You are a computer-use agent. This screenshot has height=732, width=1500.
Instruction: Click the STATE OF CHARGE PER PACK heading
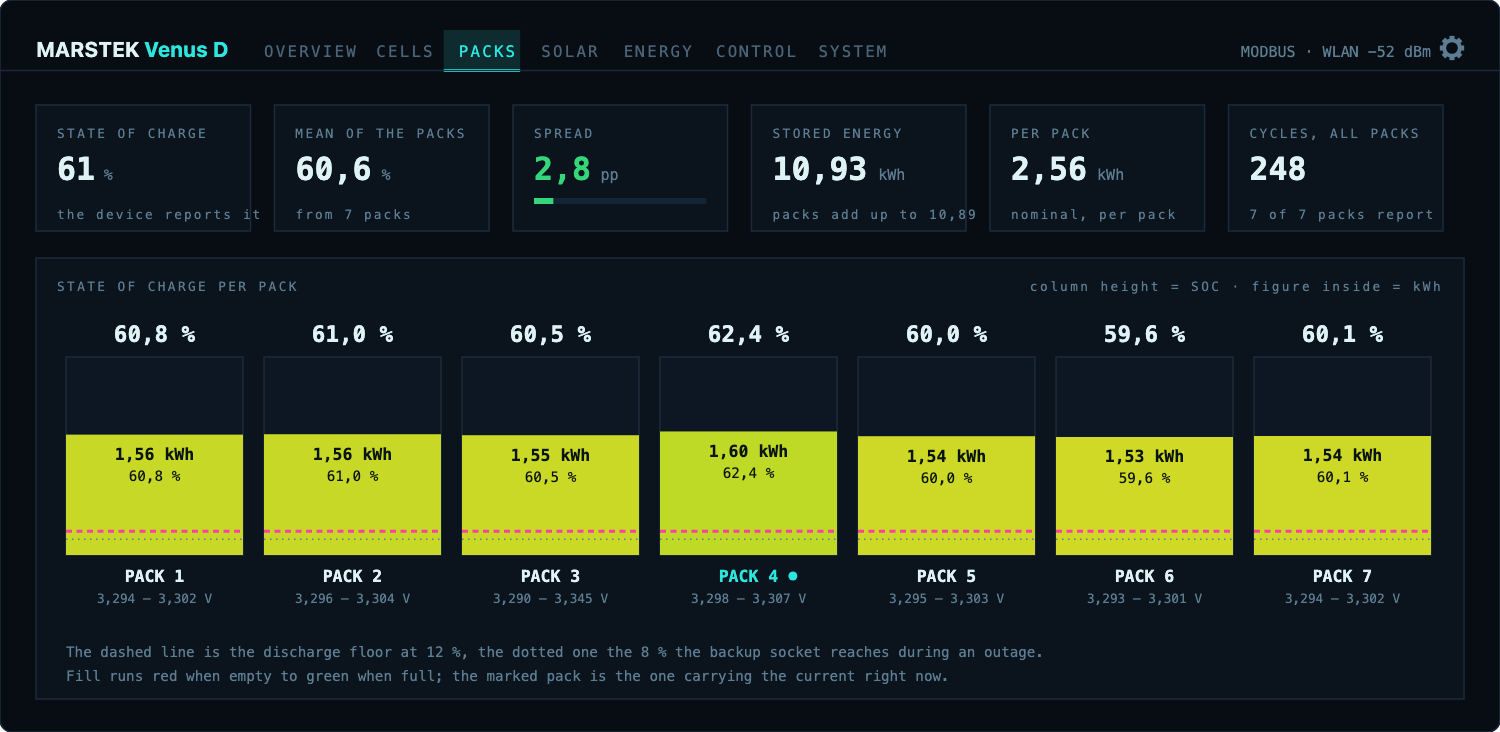[177, 286]
